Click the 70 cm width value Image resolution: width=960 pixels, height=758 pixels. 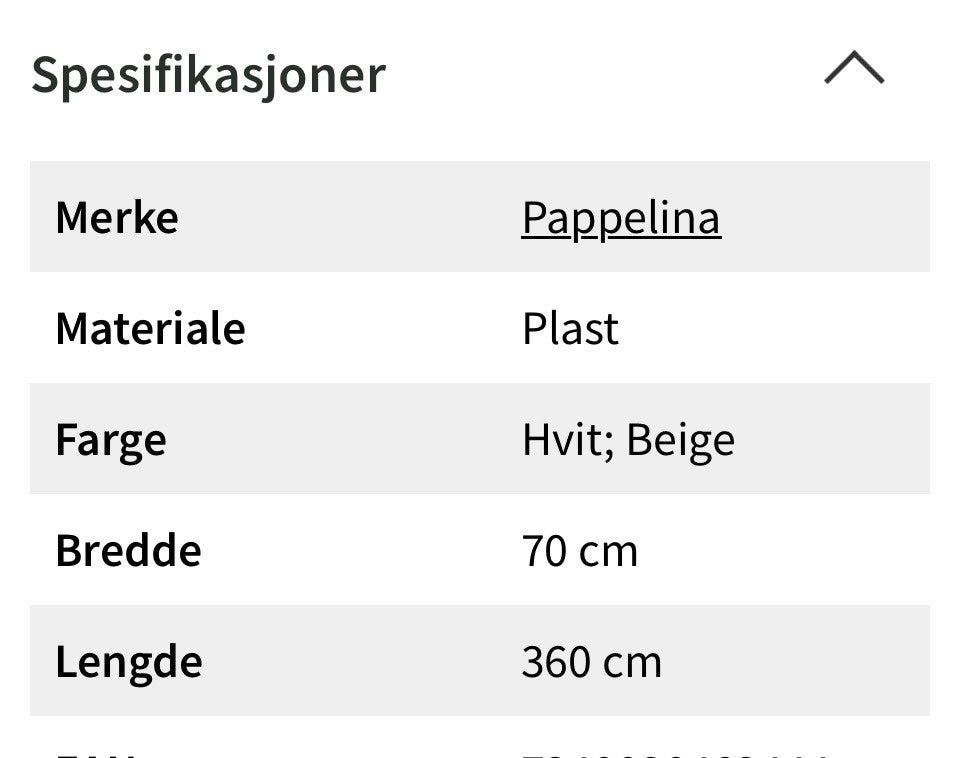click(580, 549)
